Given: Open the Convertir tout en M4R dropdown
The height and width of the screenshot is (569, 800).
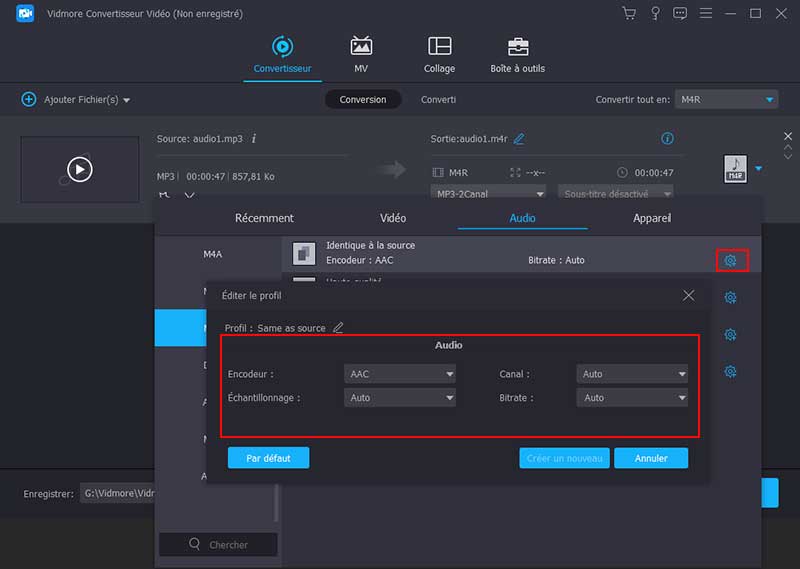Looking at the screenshot, I should click(726, 100).
